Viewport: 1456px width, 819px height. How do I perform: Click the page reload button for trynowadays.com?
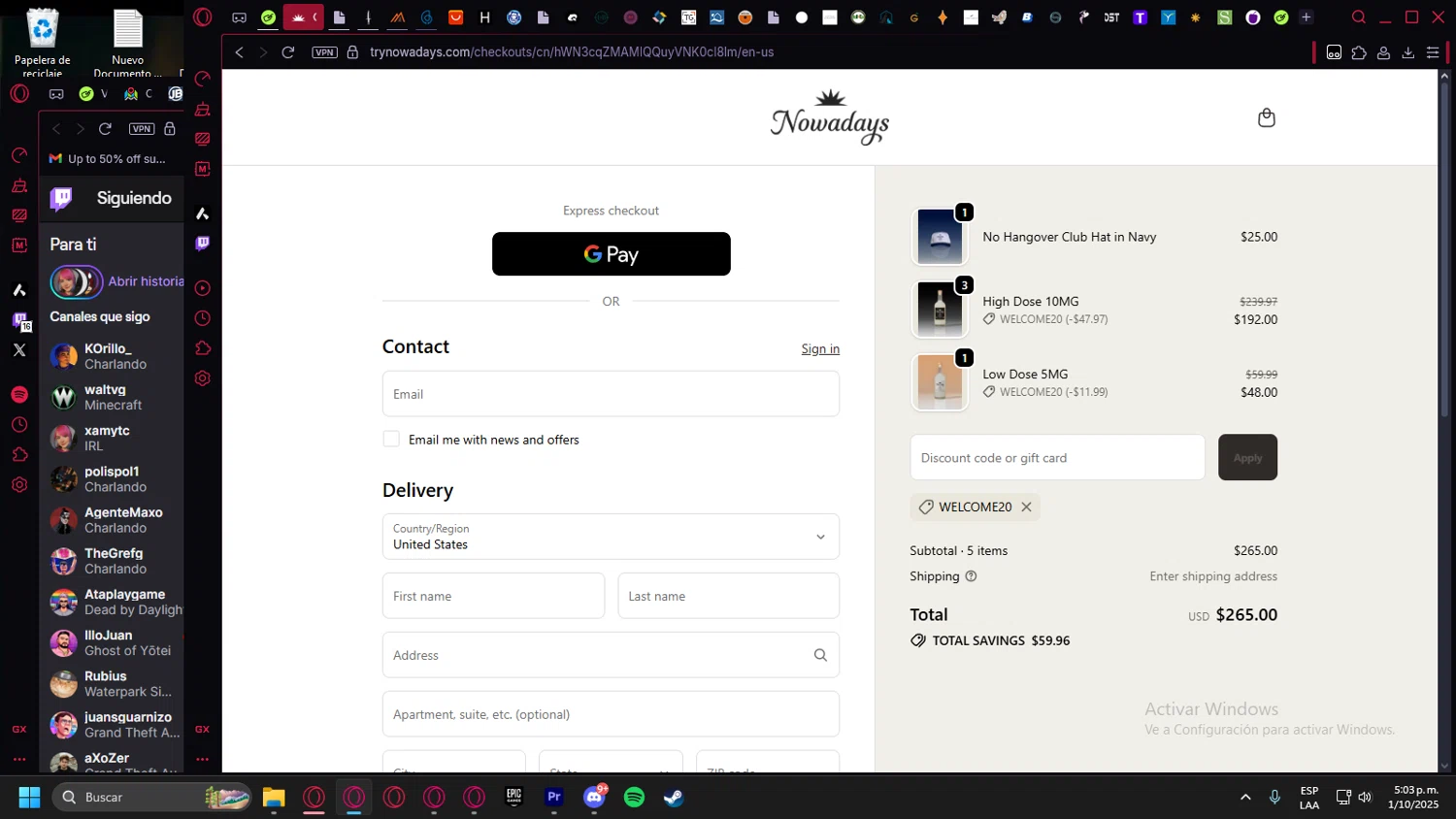[288, 52]
